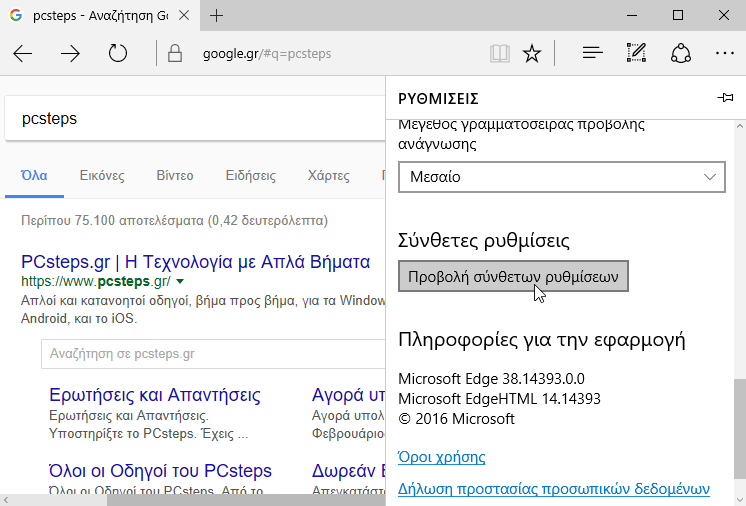The height and width of the screenshot is (506, 746).
Task: Click settings pane scroll-up arrow
Action: [740, 126]
